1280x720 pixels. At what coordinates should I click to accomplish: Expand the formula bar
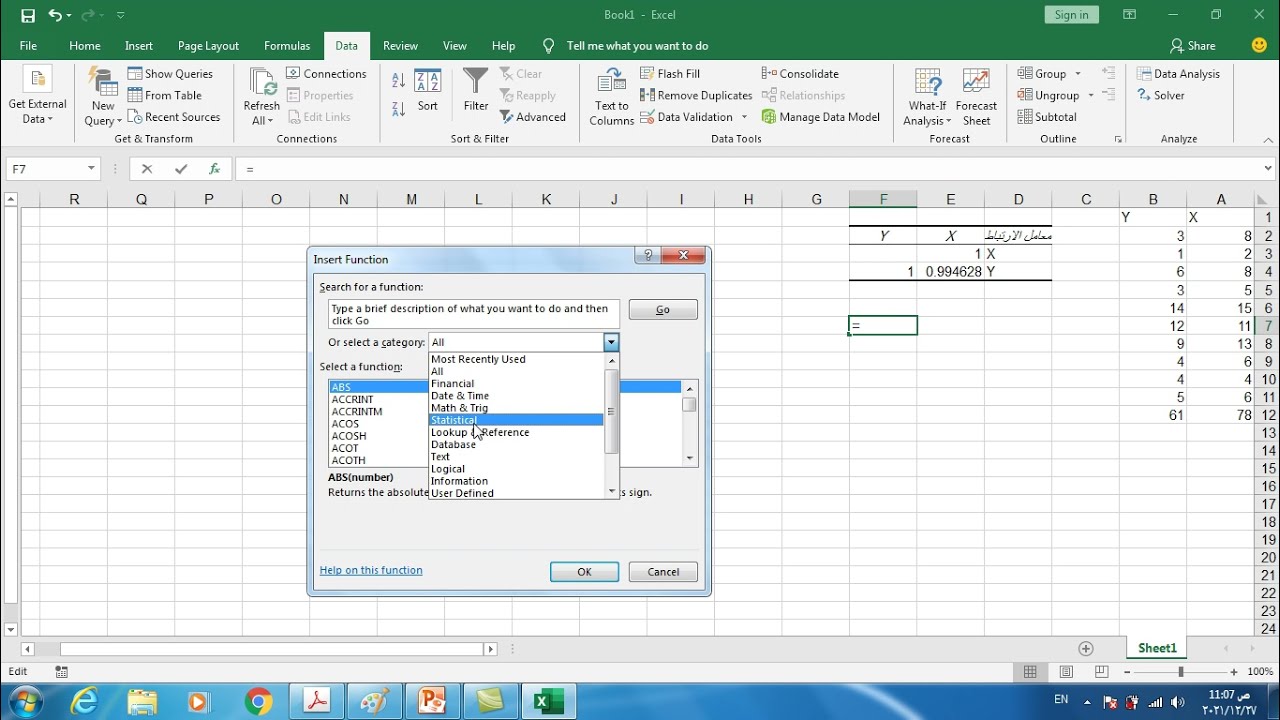[x=1269, y=169]
